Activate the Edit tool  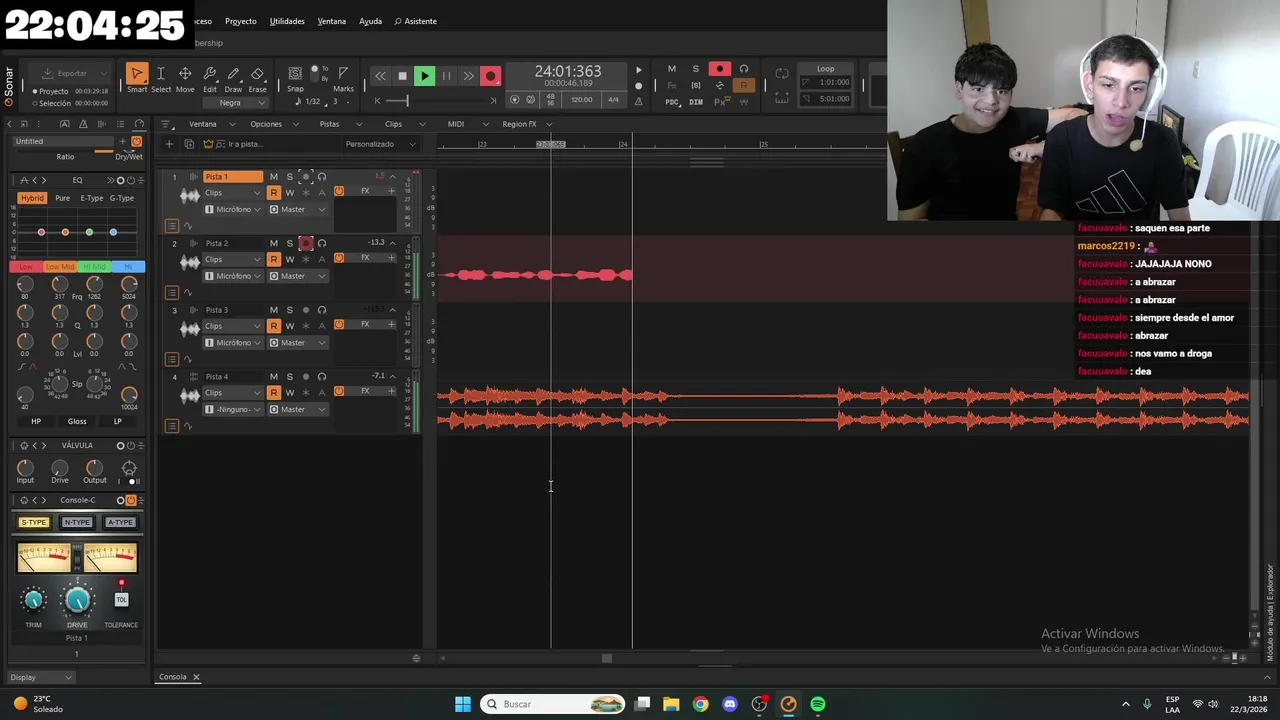210,78
